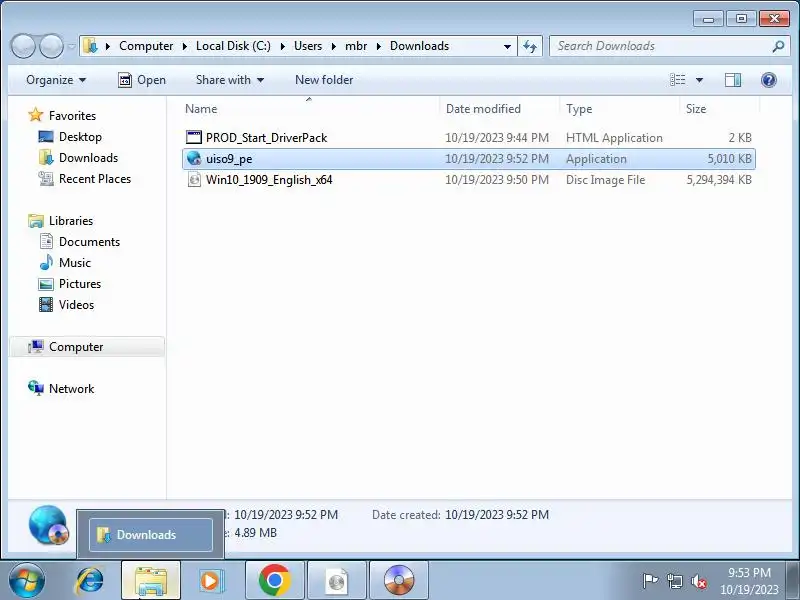Click the uiso9_pe file name
Image resolution: width=800 pixels, height=600 pixels.
click(x=229, y=159)
